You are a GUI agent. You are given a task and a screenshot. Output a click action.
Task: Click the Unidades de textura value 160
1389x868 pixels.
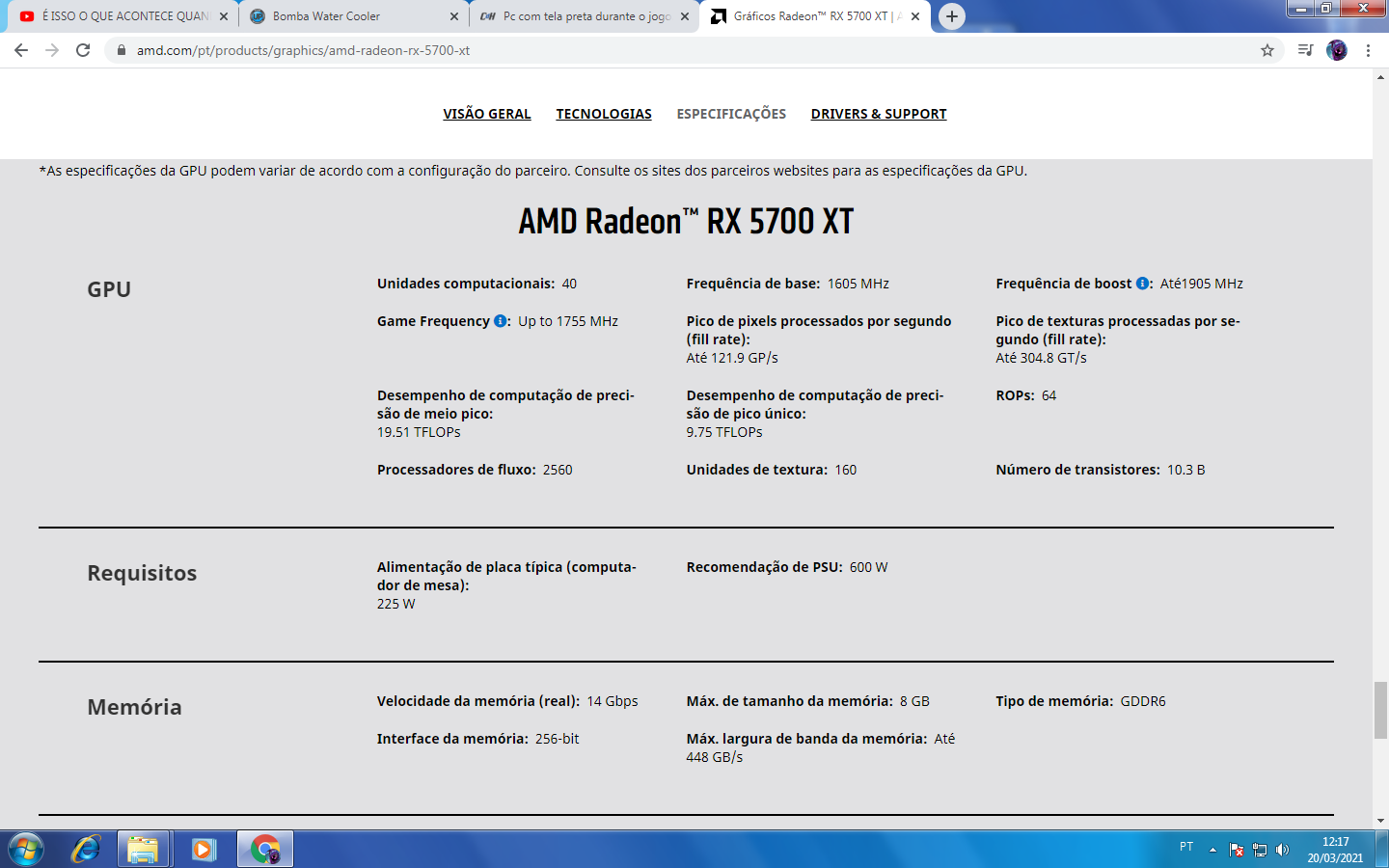click(846, 470)
